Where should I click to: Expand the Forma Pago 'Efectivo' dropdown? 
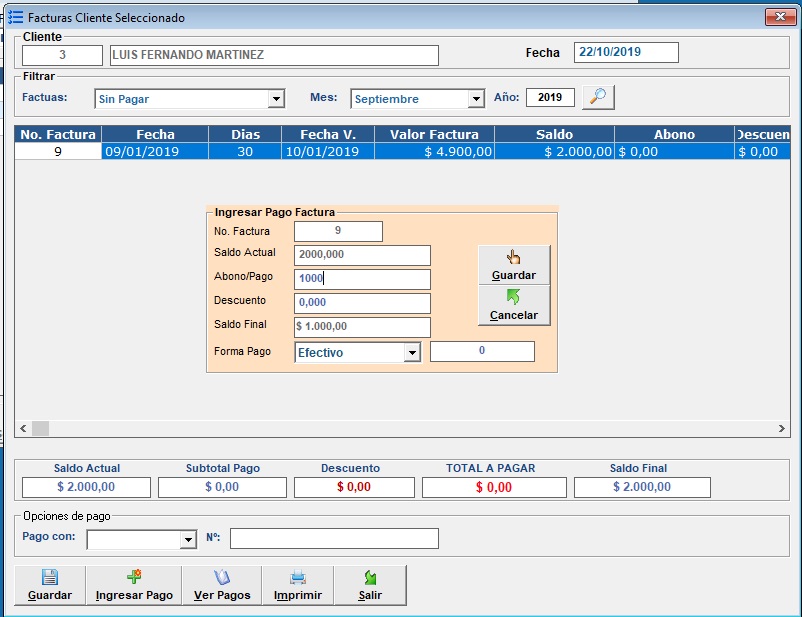tap(411, 352)
